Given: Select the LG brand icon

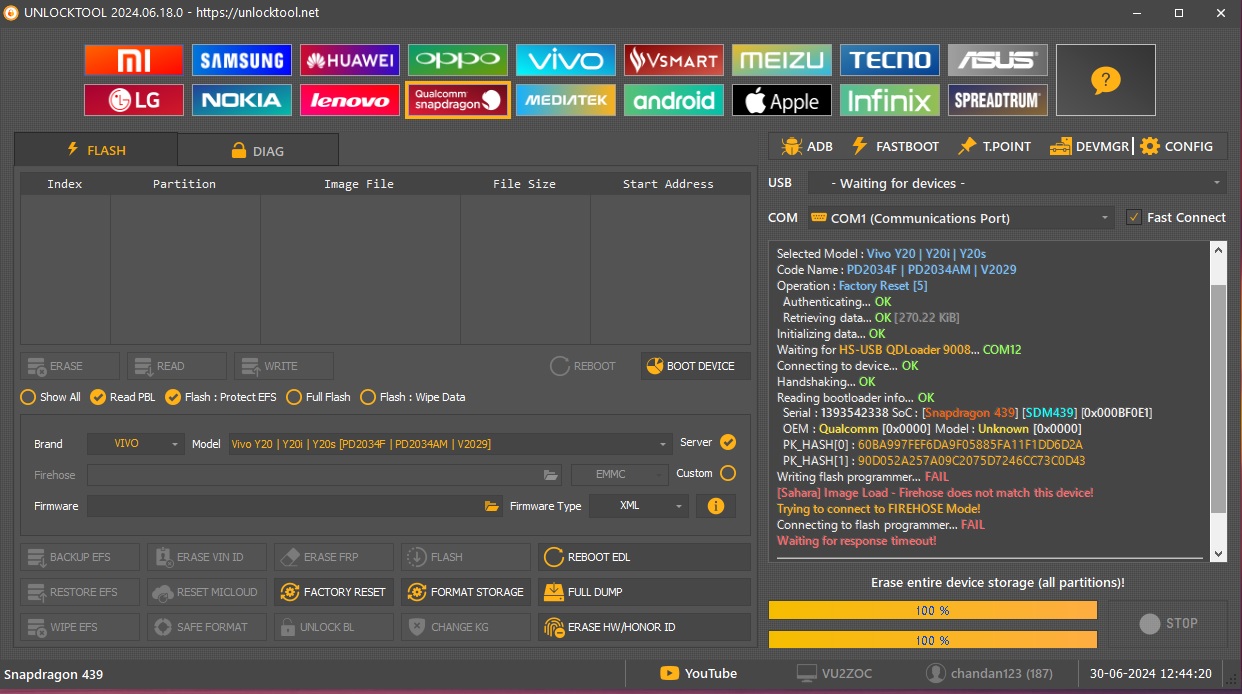Looking at the screenshot, I should pos(134,100).
